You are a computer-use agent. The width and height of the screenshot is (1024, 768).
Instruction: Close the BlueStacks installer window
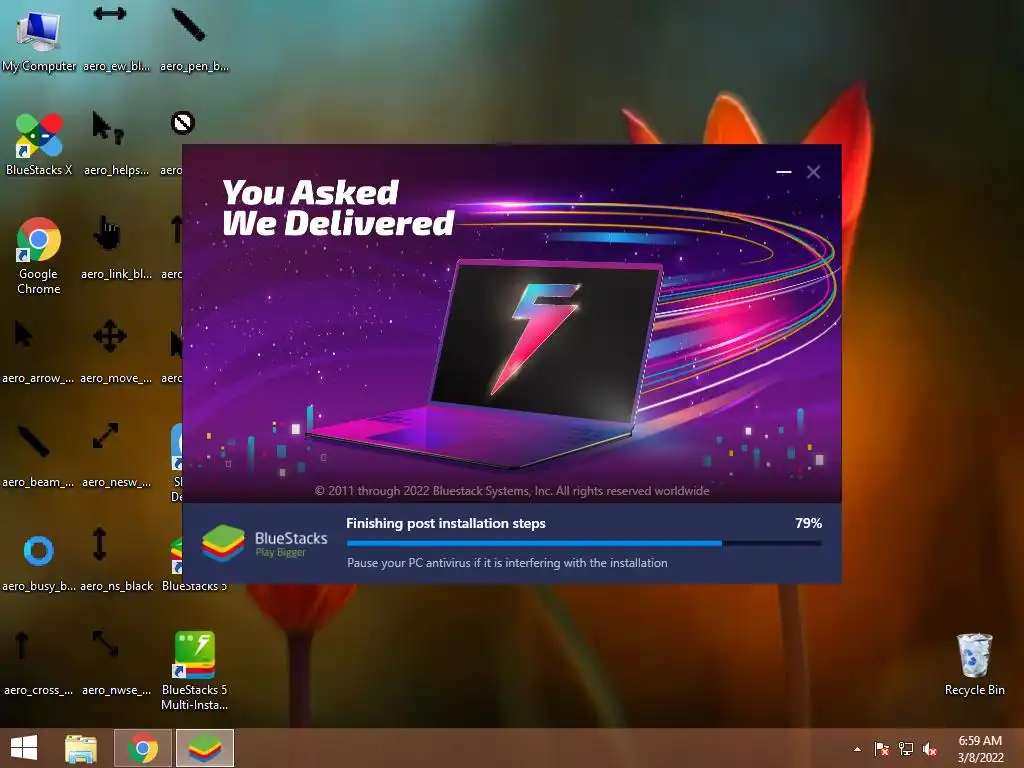(x=814, y=172)
